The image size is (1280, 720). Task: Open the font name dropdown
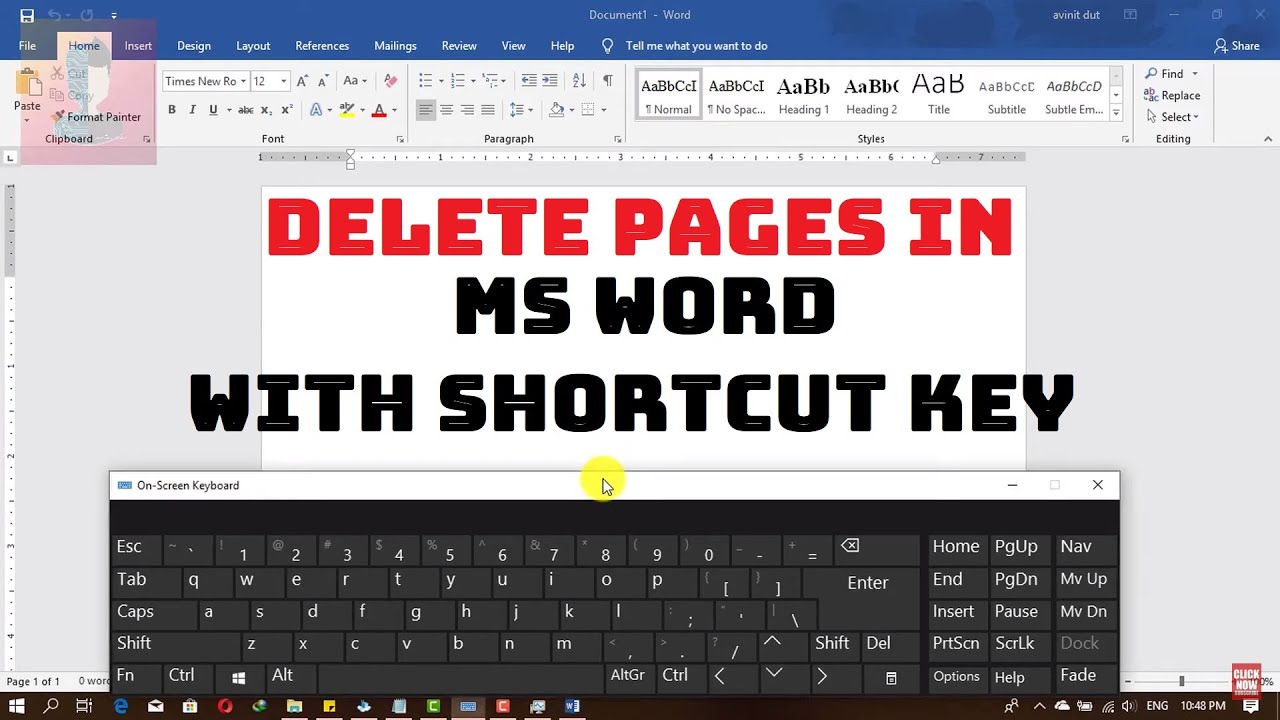243,81
